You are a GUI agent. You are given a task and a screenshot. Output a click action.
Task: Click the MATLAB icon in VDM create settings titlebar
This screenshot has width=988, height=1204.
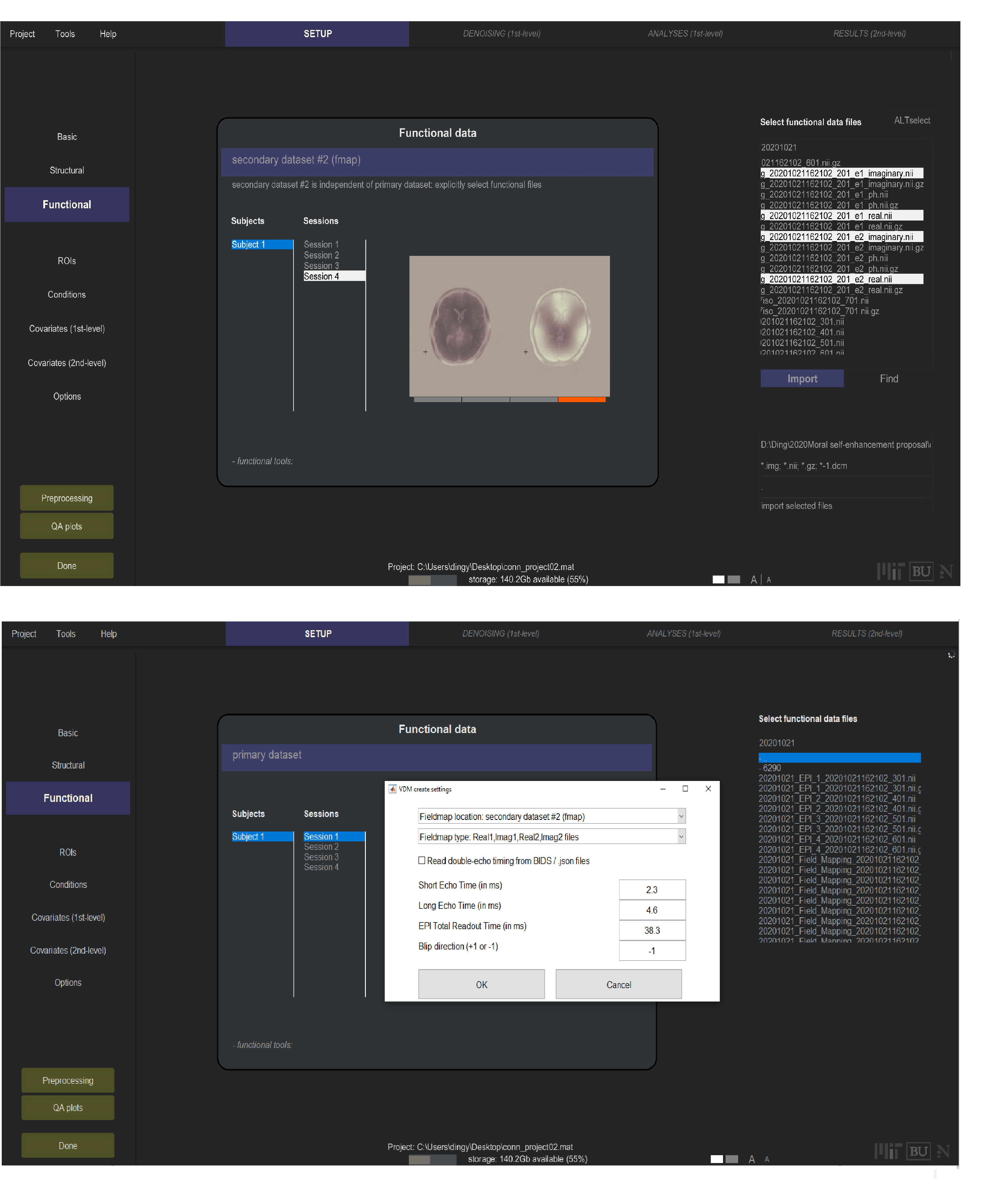pos(392,789)
